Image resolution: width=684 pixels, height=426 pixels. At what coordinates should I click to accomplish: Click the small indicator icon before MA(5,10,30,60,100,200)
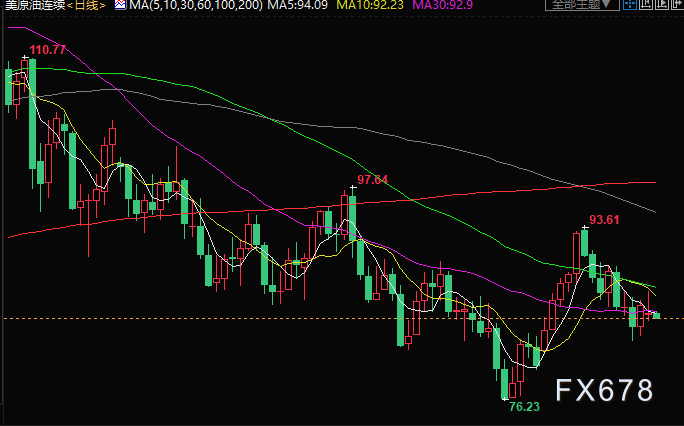(x=119, y=7)
